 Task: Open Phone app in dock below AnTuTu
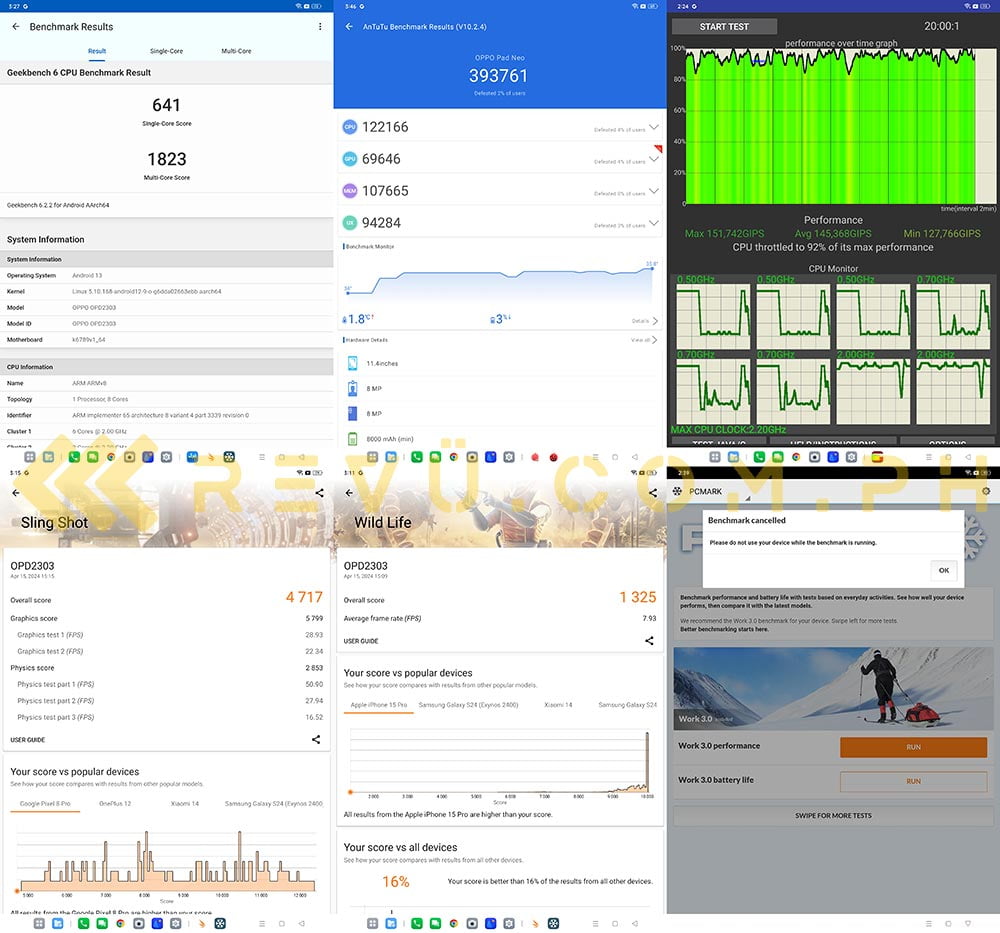pos(417,457)
